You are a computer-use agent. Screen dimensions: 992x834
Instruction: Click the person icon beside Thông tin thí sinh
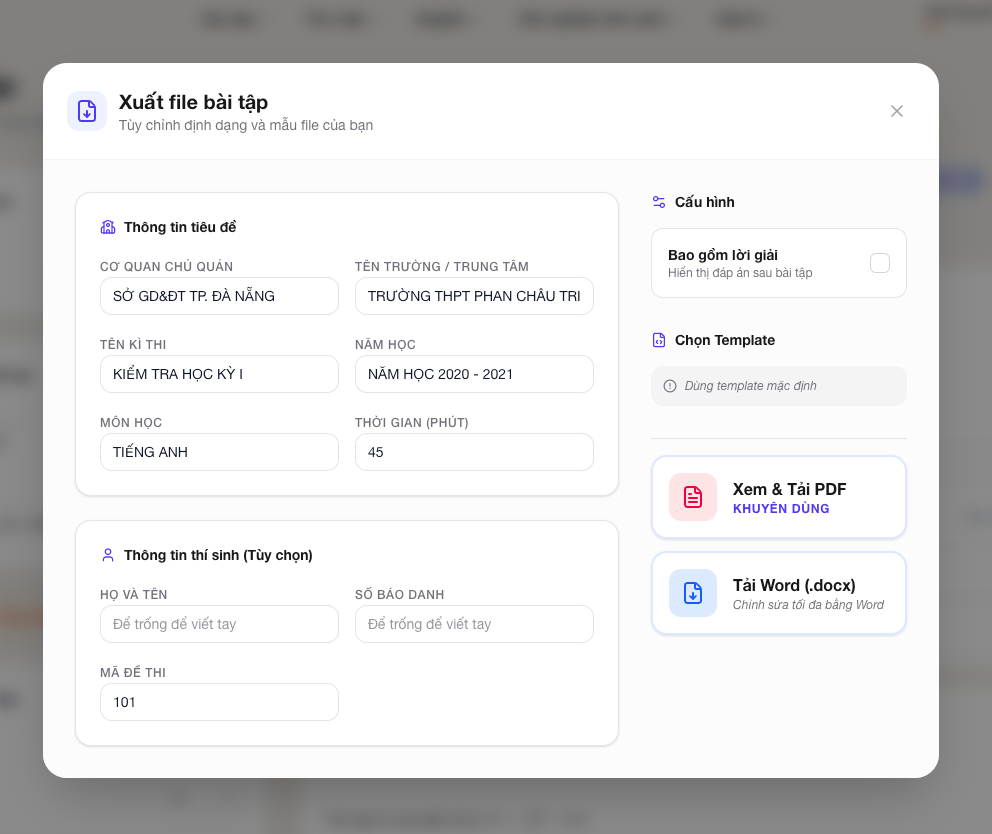coord(108,555)
